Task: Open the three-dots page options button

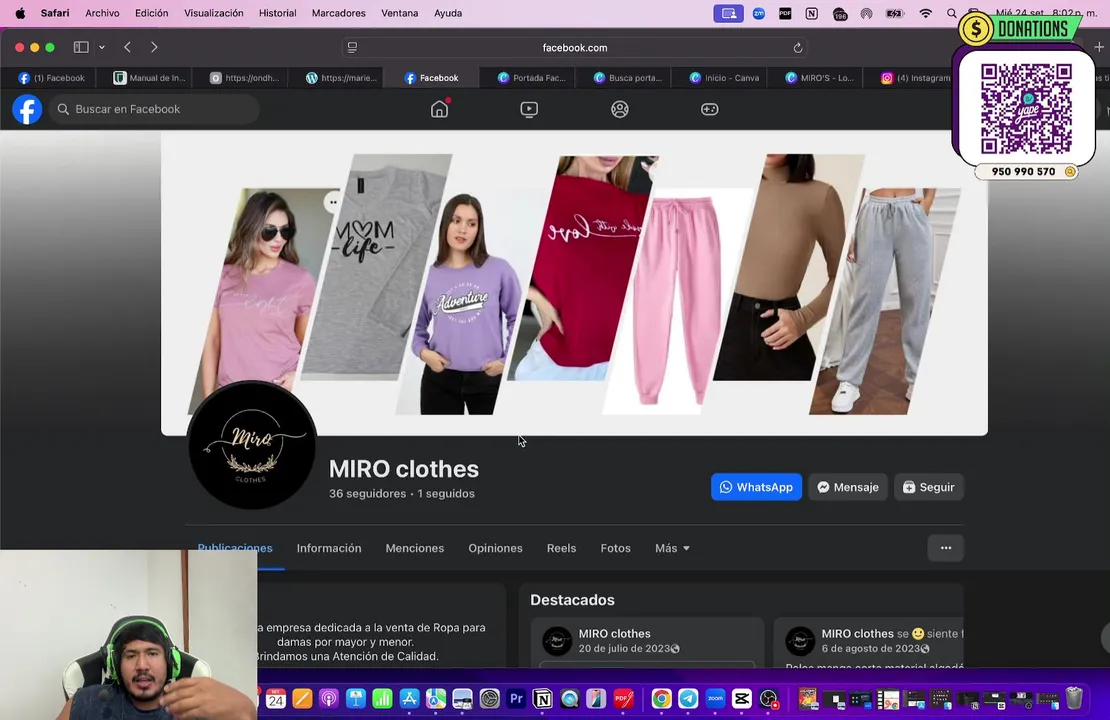Action: tap(946, 548)
